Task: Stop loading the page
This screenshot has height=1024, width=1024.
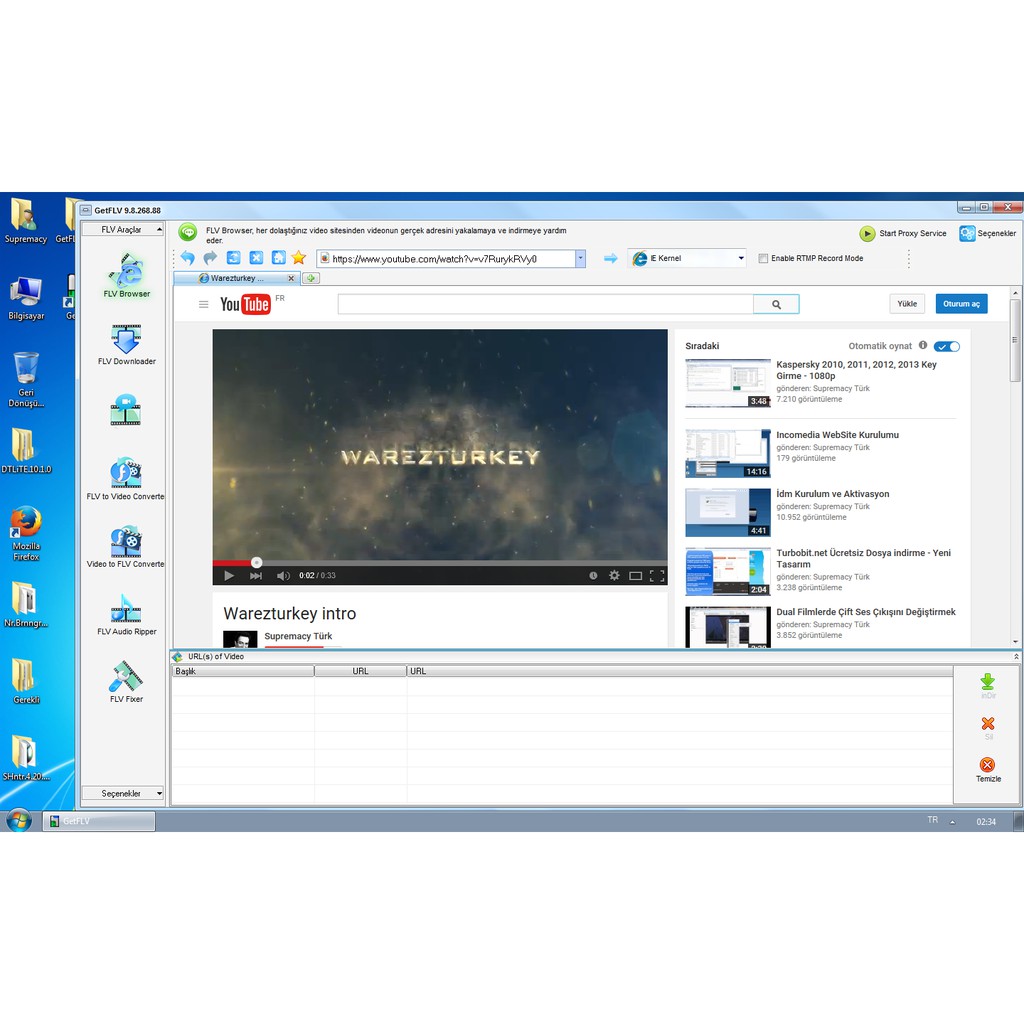Action: 256,258
